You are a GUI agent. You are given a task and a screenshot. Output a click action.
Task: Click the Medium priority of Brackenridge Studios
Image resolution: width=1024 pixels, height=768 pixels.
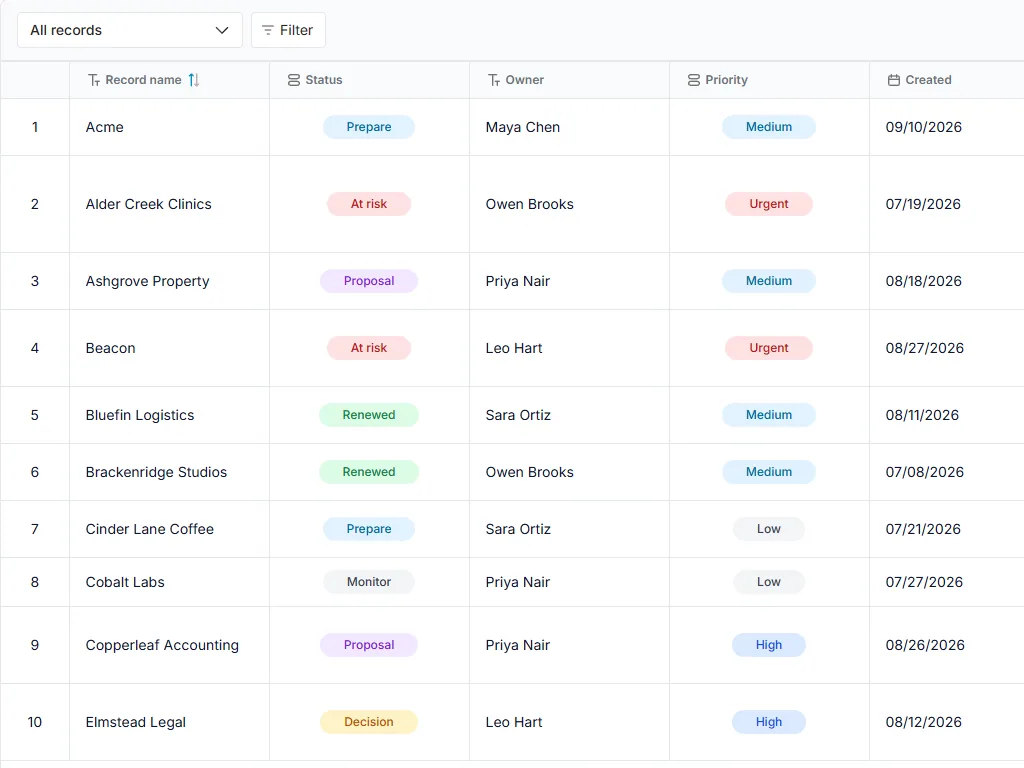[x=769, y=472]
